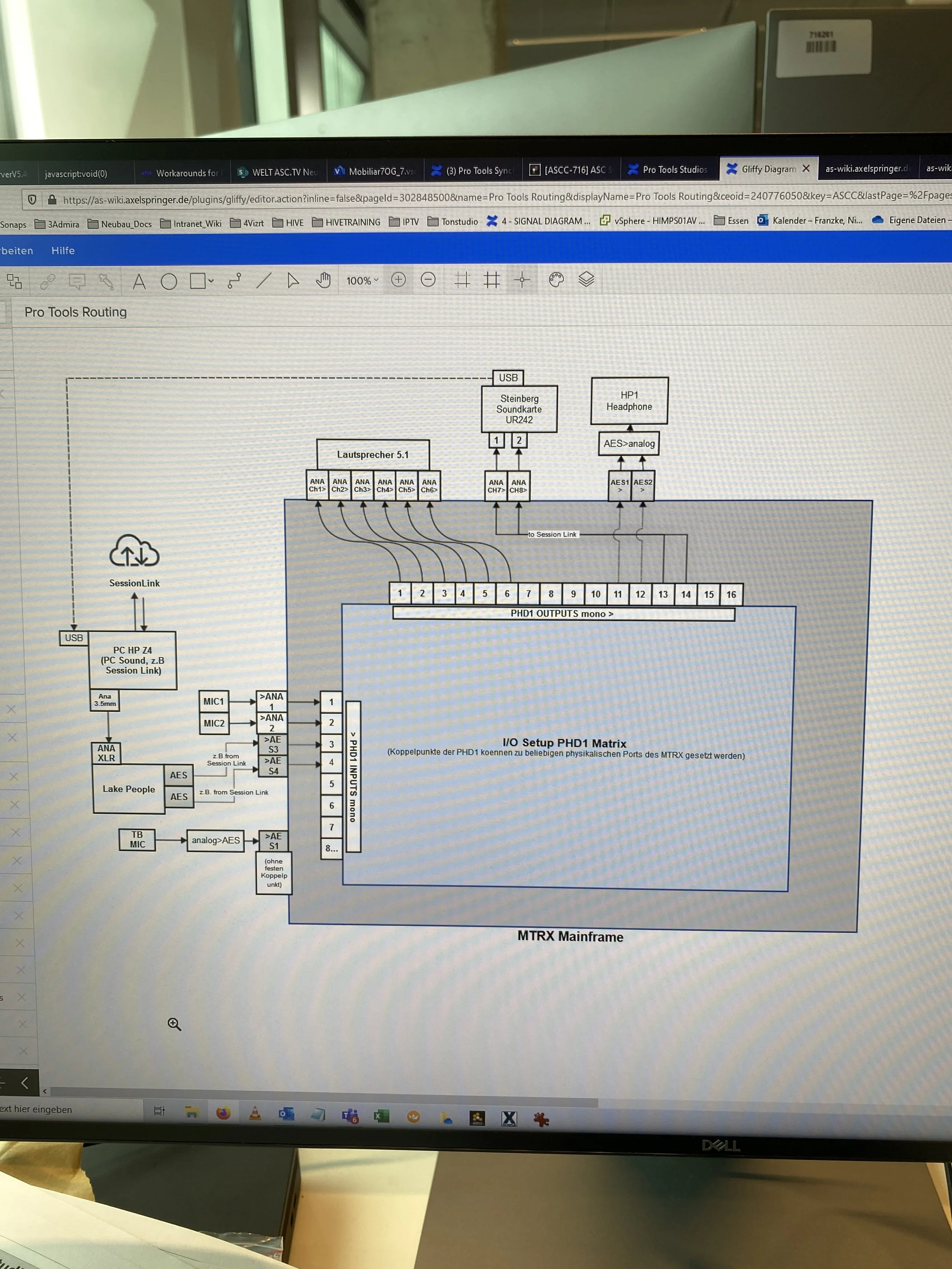Select the straight Line tool
The height and width of the screenshot is (1269, 952).
[264, 281]
